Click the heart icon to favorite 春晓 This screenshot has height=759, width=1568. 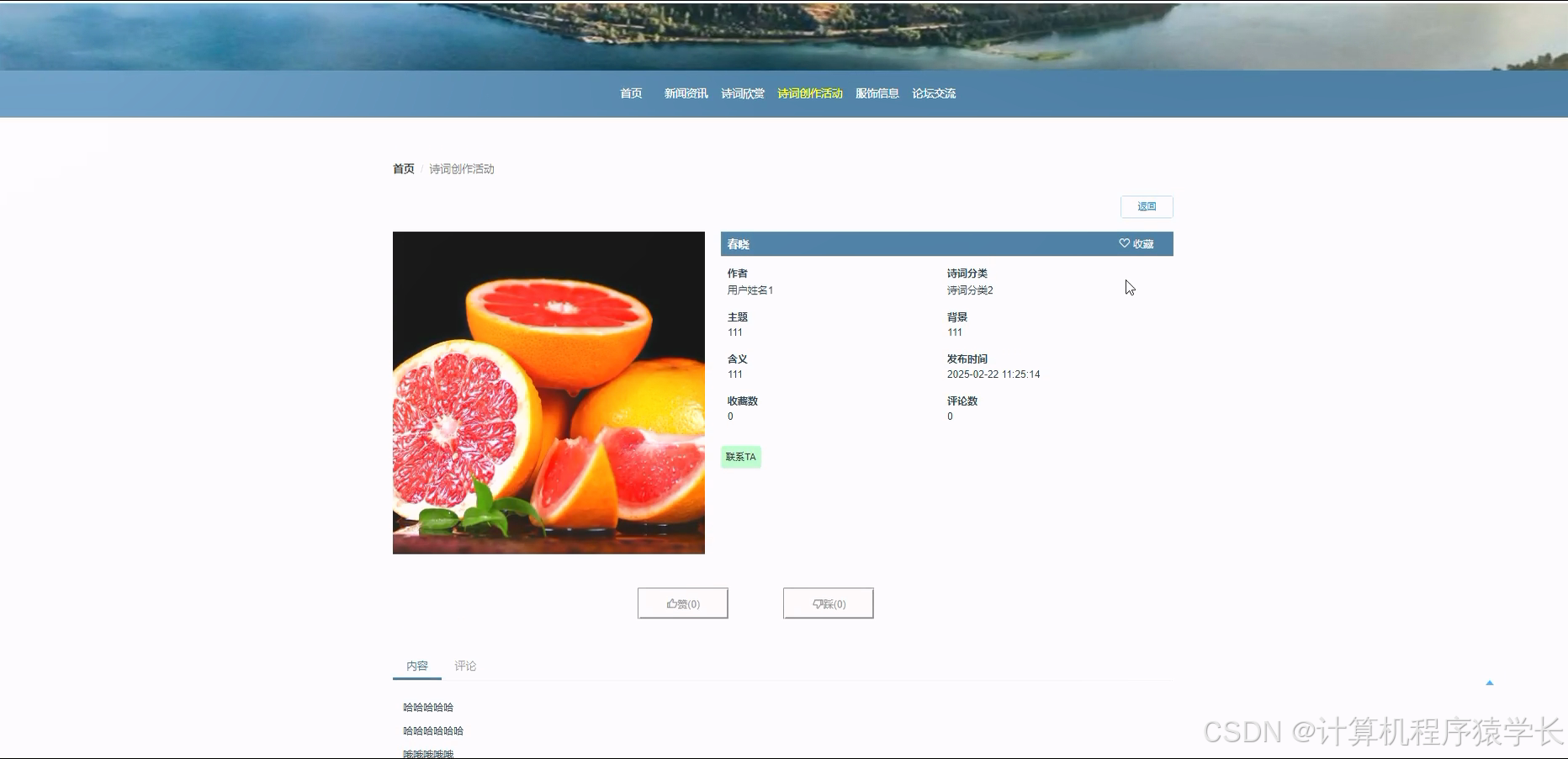tap(1124, 243)
